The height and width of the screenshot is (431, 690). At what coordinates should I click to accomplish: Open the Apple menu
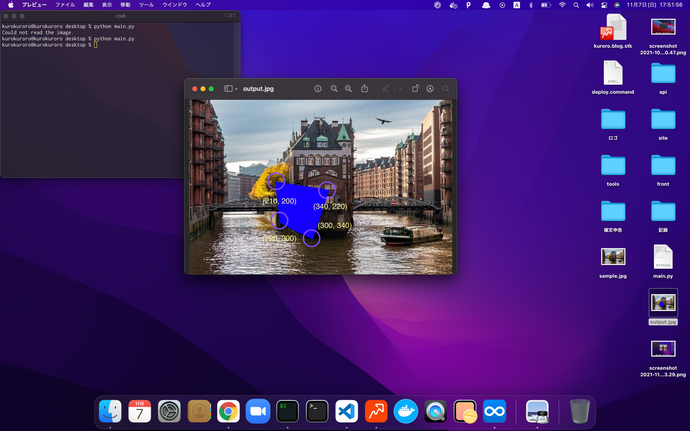[x=11, y=5]
